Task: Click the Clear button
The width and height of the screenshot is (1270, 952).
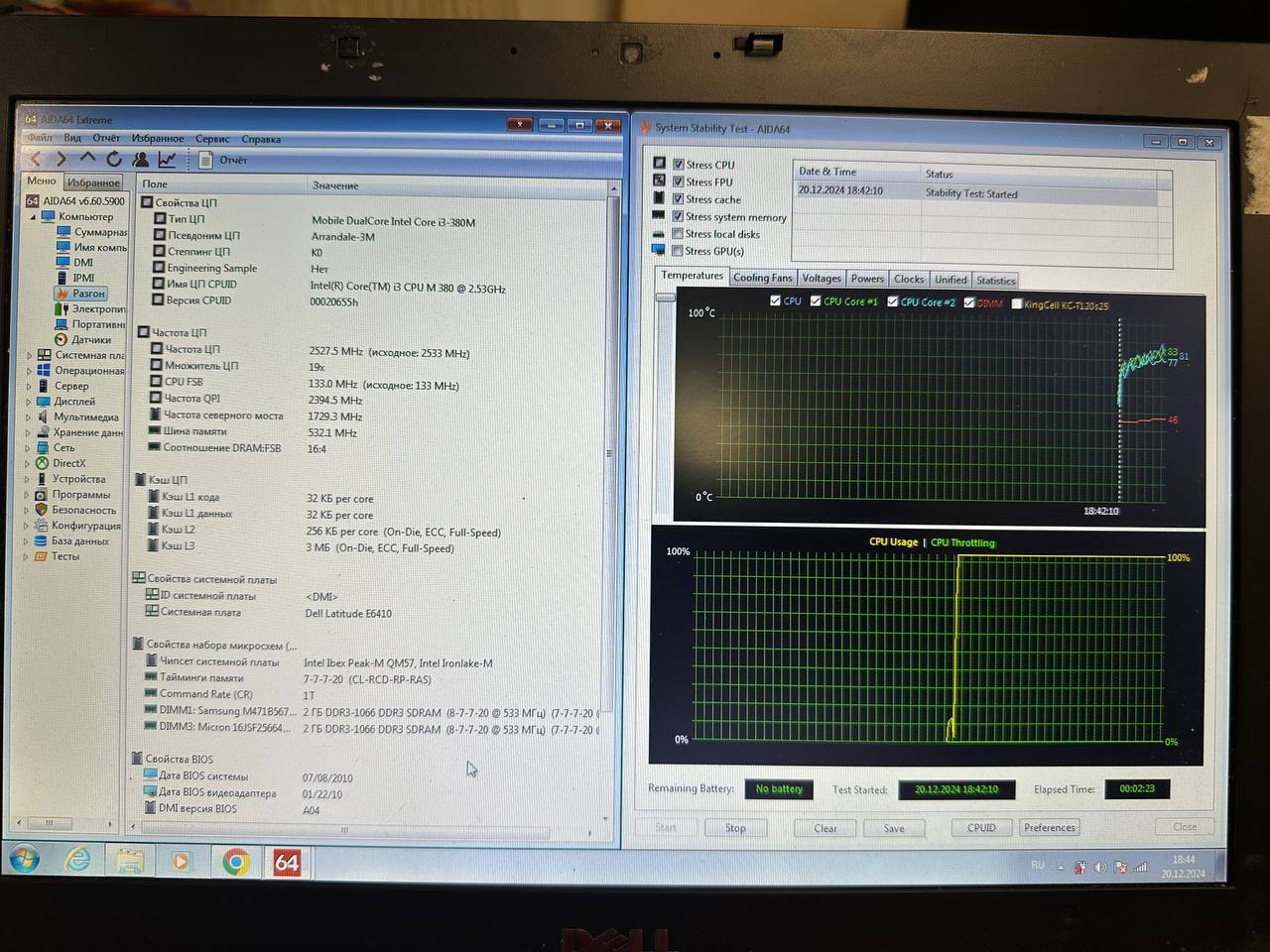Action: pos(825,828)
